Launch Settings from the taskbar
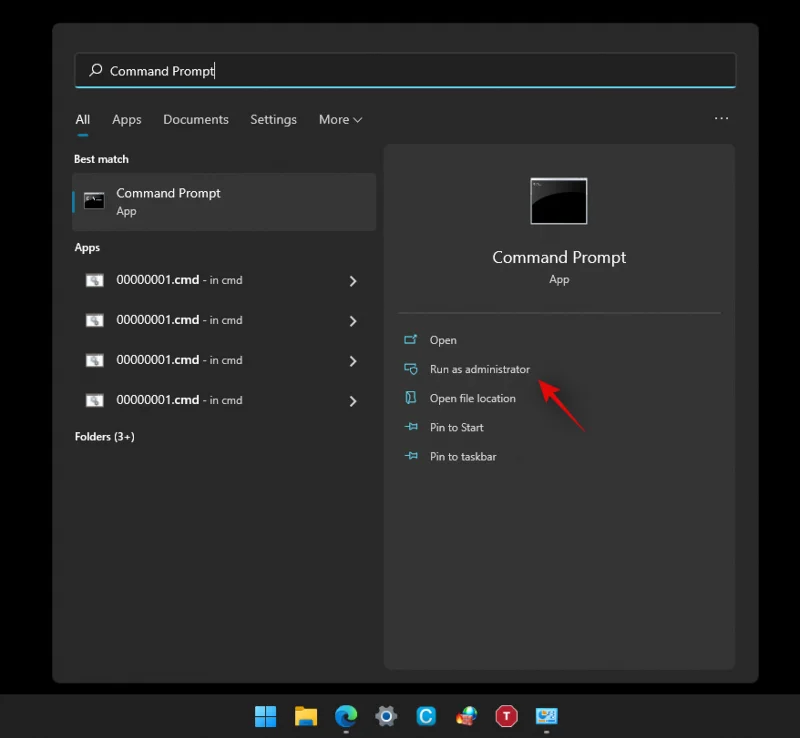The height and width of the screenshot is (738, 800). click(x=386, y=716)
